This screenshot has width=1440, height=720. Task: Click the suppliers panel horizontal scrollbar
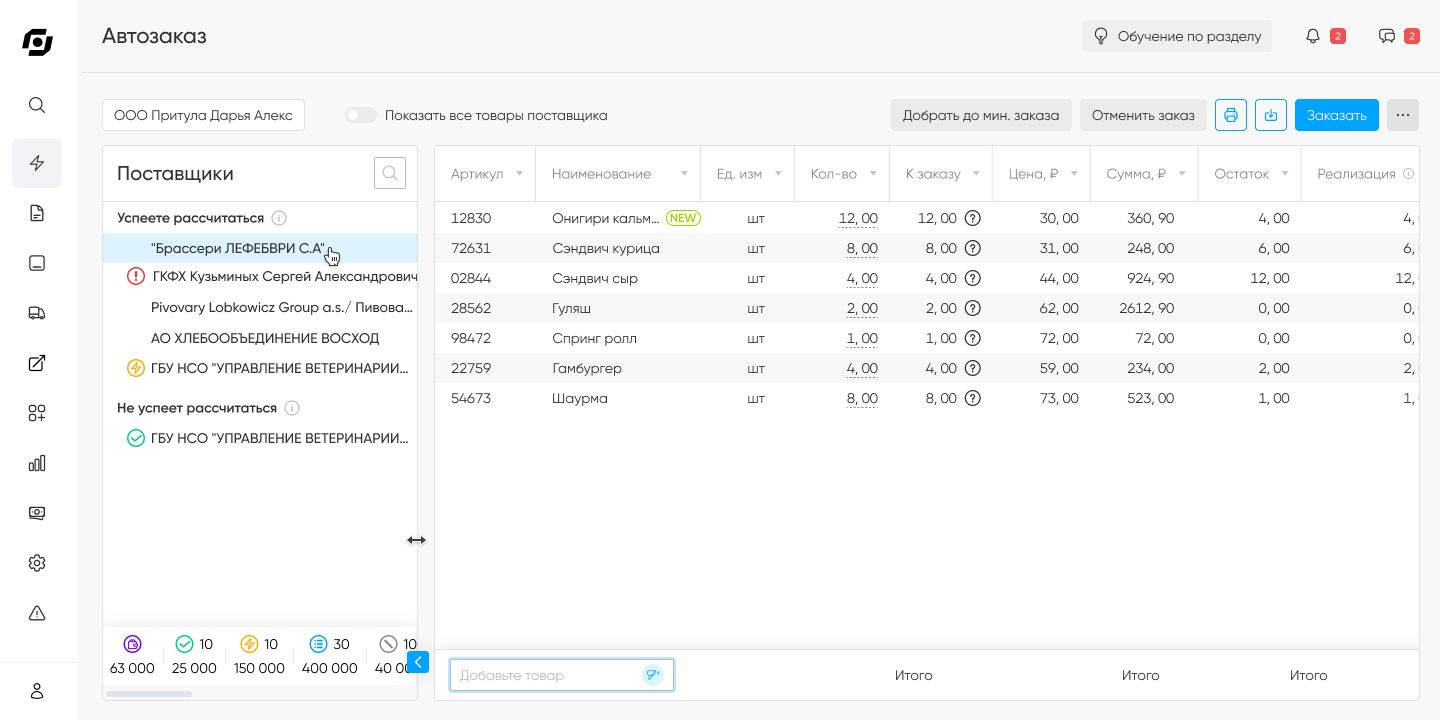click(149, 693)
